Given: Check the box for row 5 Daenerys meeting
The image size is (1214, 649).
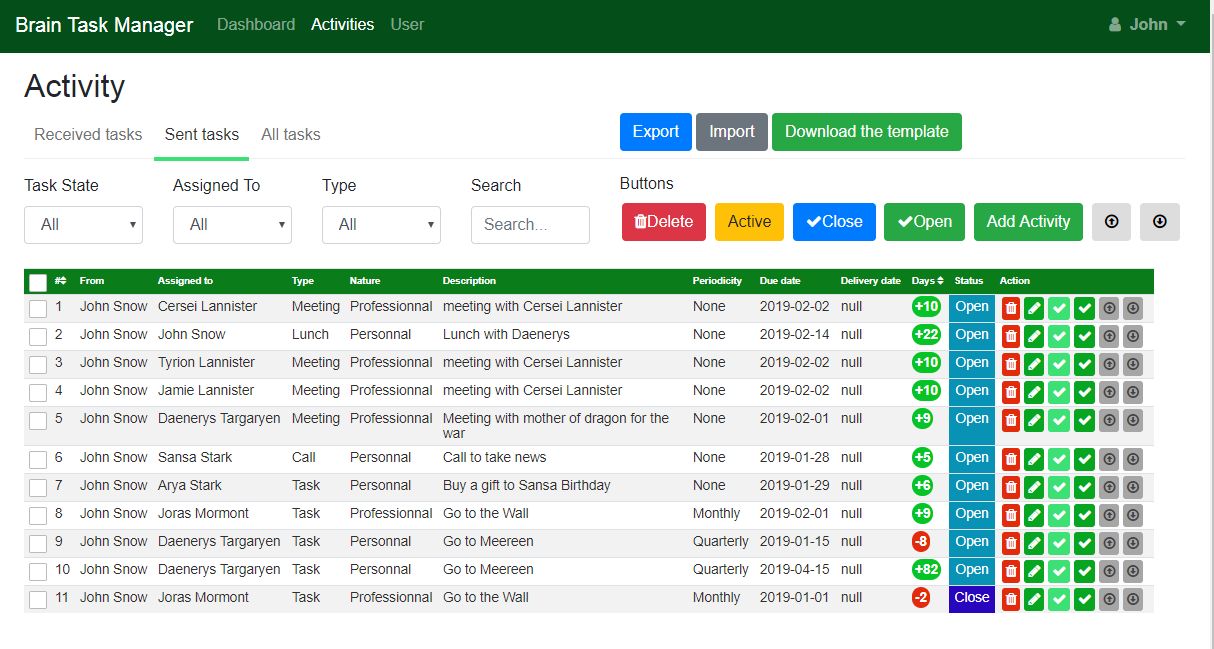Looking at the screenshot, I should pos(38,421).
